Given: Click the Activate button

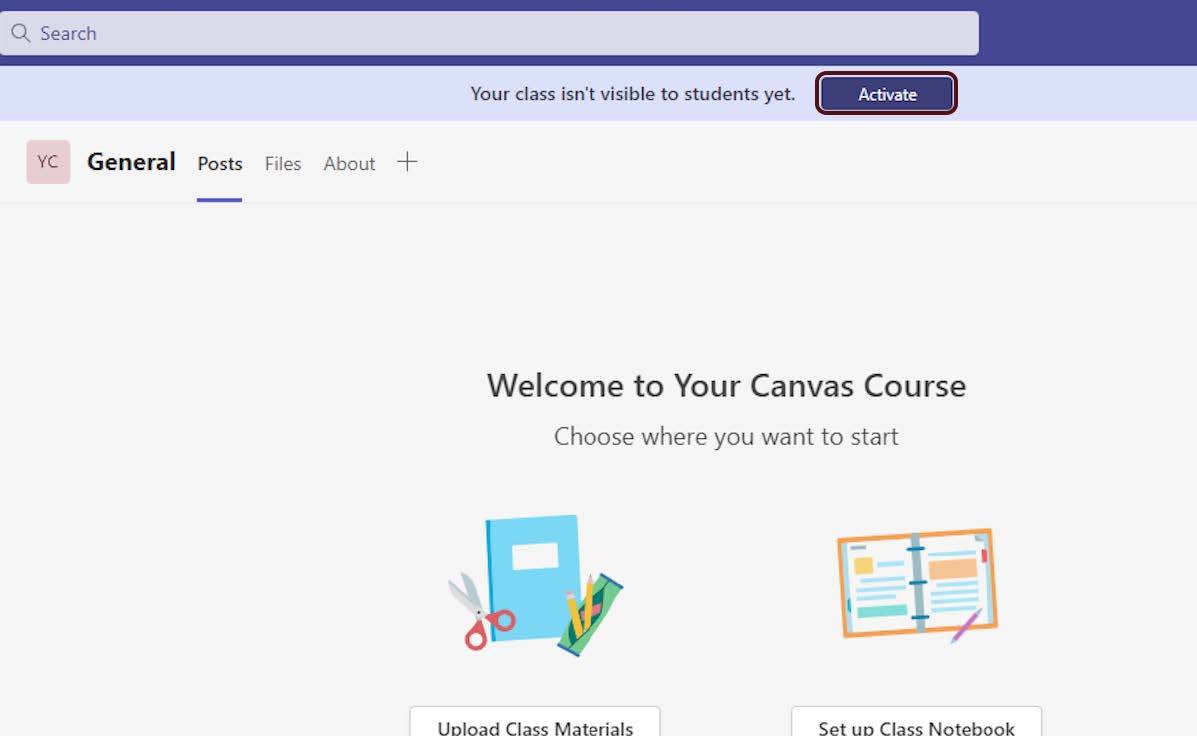Looking at the screenshot, I should click(886, 94).
